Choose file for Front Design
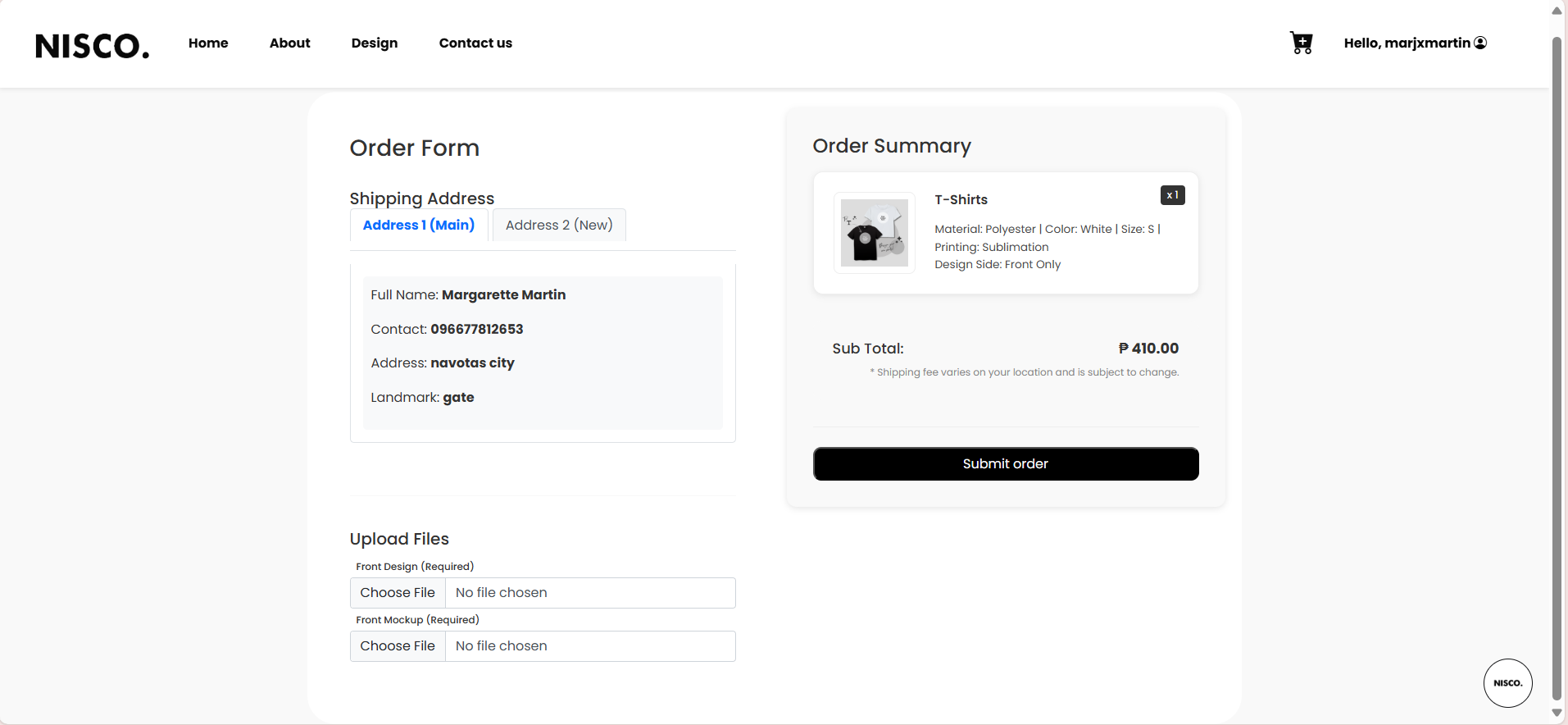This screenshot has height=725, width=1568. coord(398,593)
